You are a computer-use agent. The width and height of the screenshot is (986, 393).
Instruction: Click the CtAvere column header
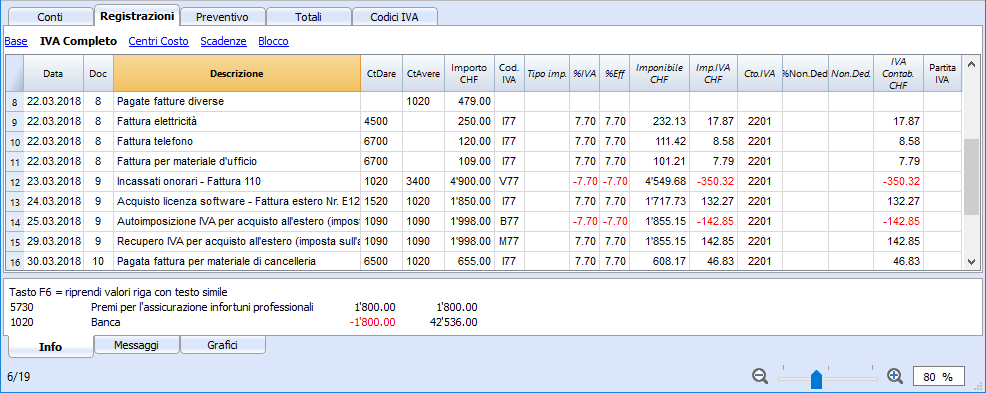423,74
